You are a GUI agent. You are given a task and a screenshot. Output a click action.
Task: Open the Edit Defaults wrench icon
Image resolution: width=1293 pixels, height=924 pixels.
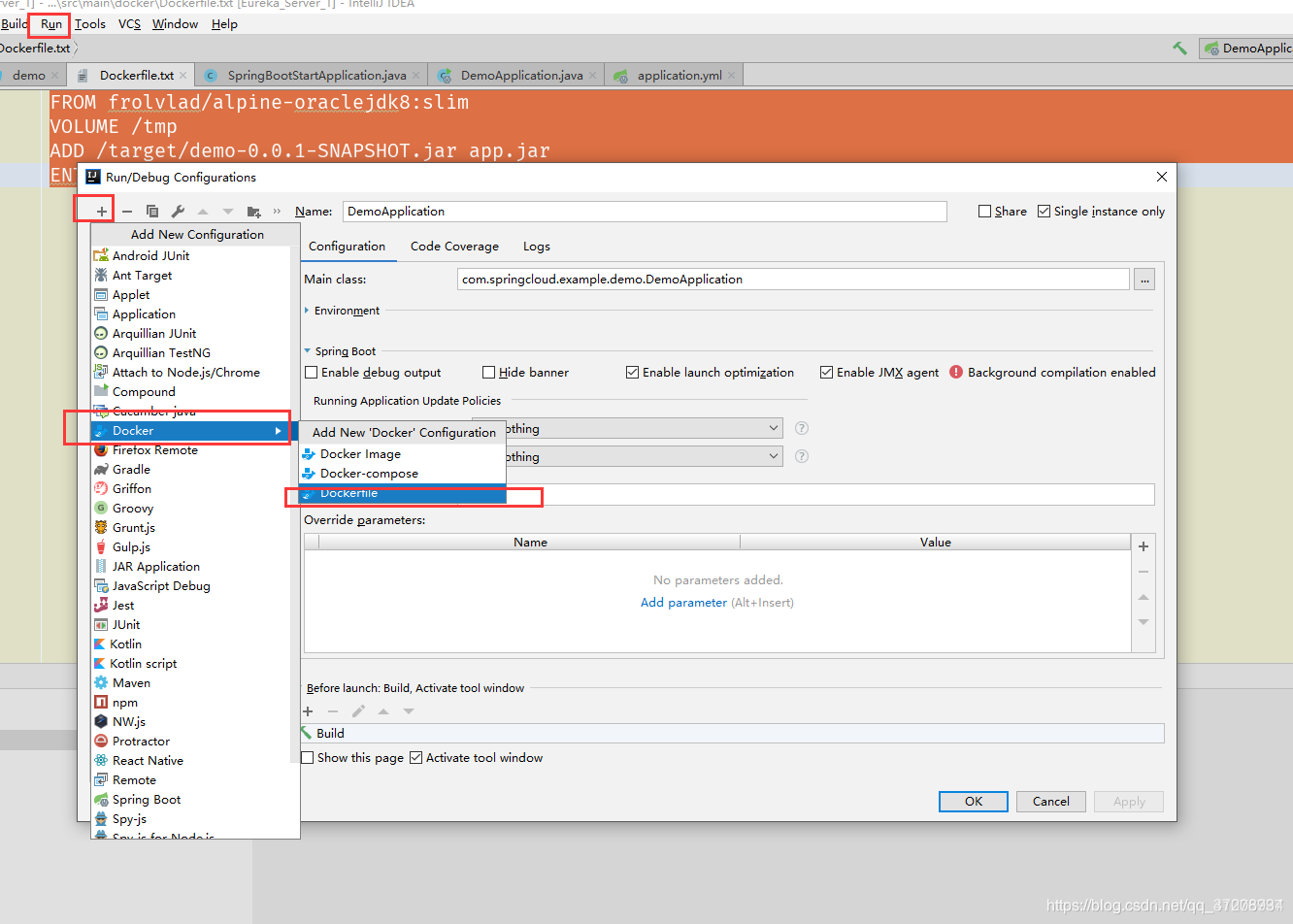(178, 211)
